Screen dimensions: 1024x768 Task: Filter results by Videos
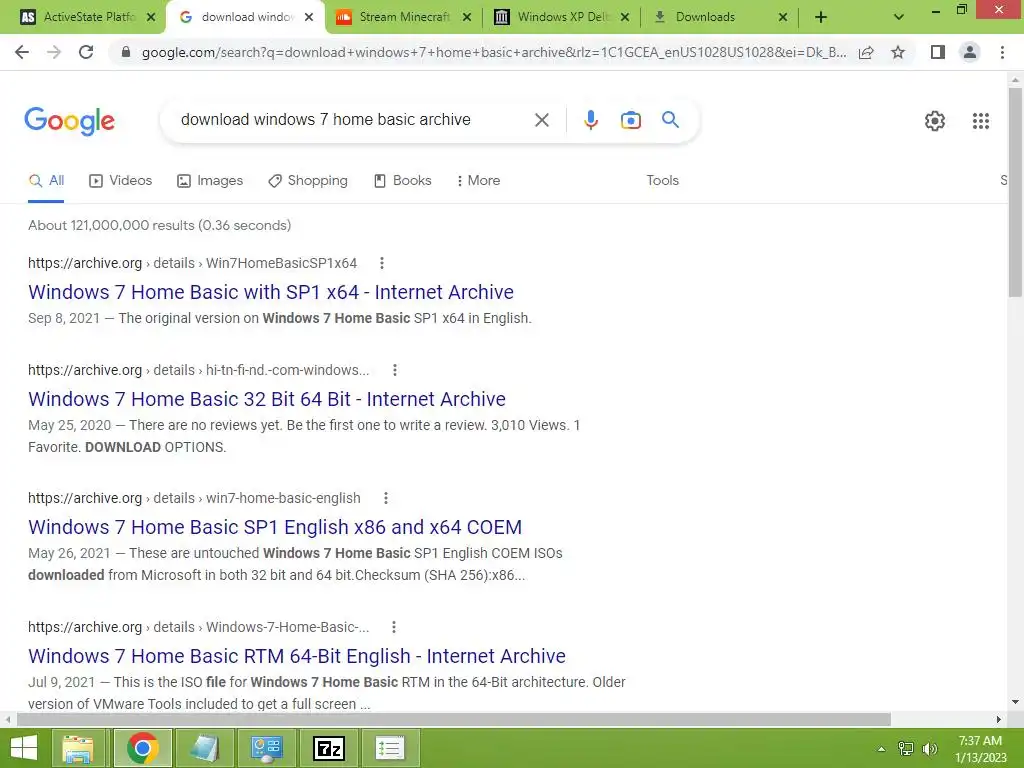[x=121, y=181]
